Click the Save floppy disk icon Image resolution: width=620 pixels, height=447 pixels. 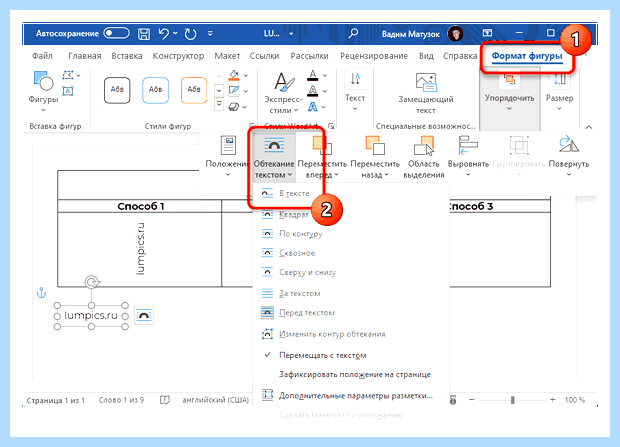(144, 34)
